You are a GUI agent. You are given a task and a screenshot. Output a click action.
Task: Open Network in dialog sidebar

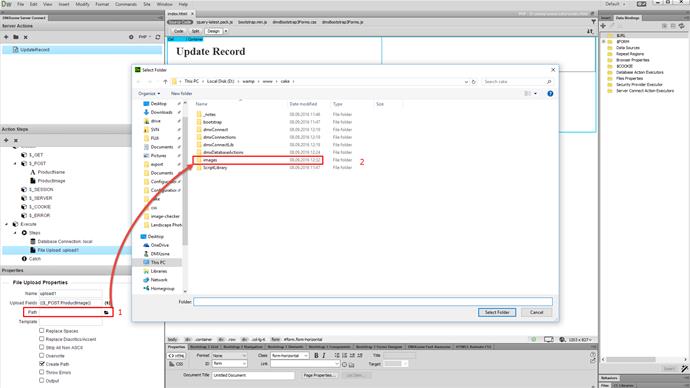pos(158,280)
